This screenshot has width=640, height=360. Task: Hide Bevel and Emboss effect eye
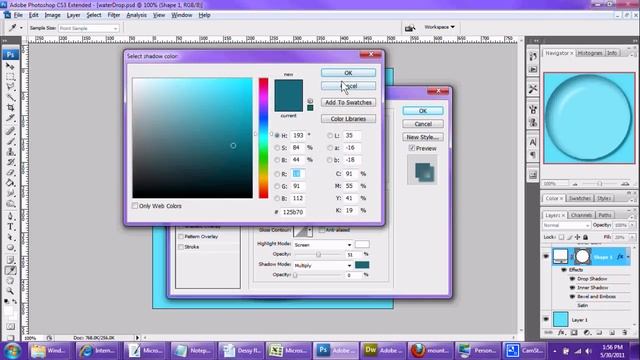(572, 297)
